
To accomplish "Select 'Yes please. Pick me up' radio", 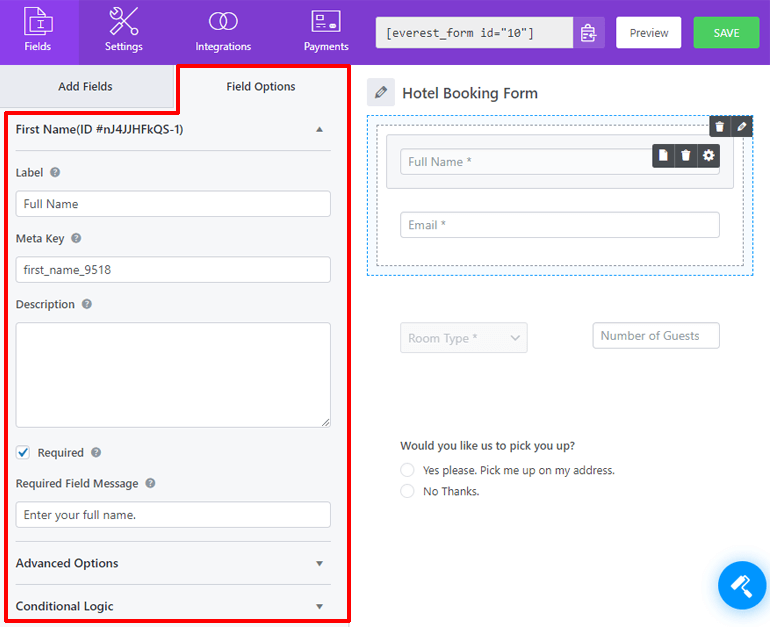I will point(407,470).
